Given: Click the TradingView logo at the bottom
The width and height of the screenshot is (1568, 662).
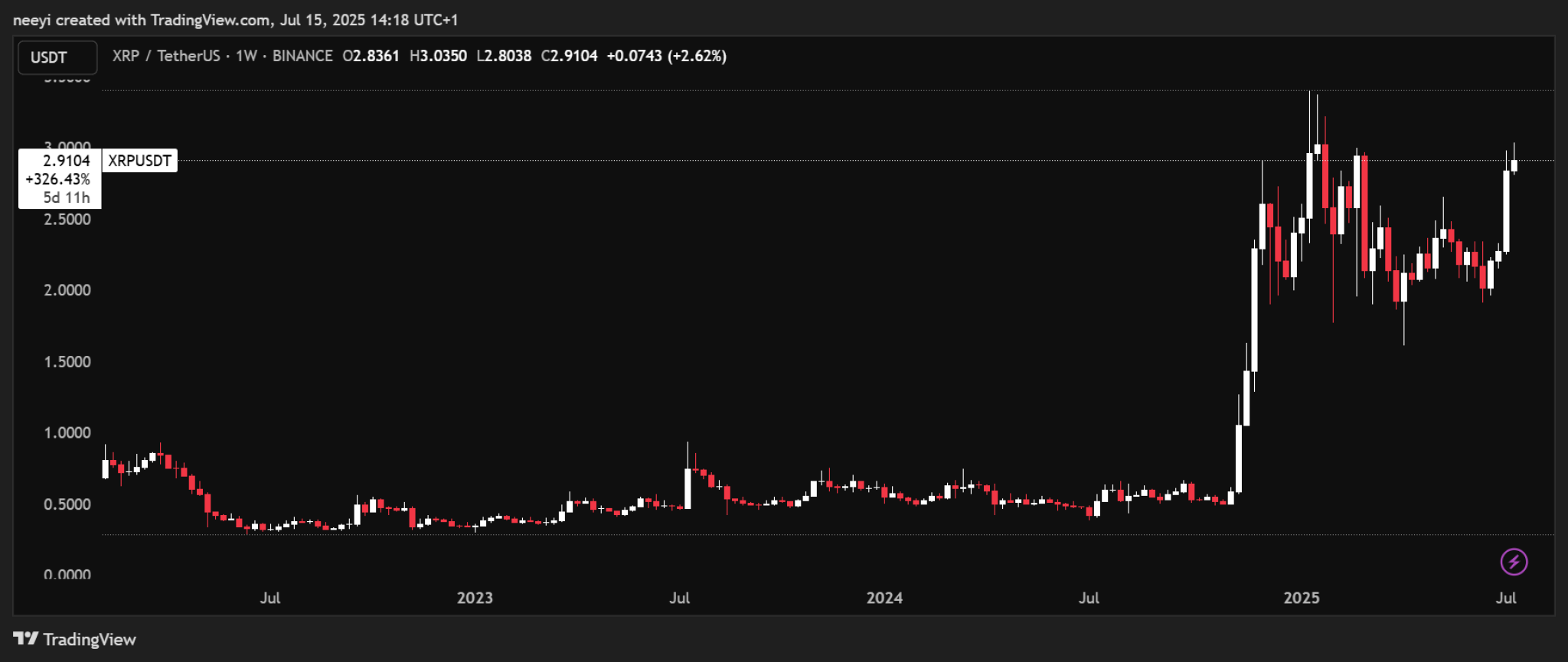Looking at the screenshot, I should (x=74, y=639).
